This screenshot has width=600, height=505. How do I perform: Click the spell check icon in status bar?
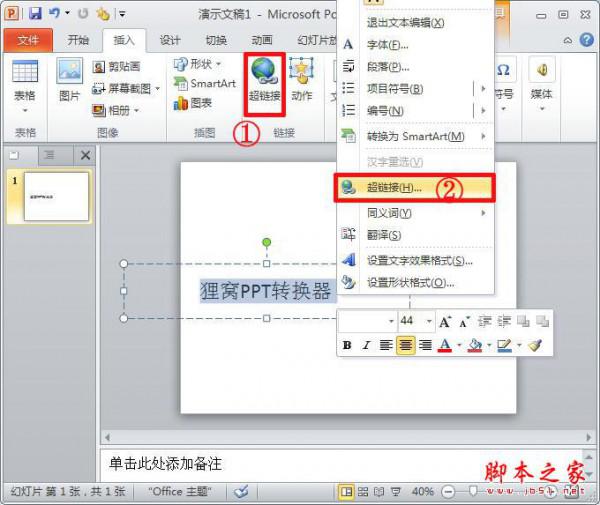(241, 491)
